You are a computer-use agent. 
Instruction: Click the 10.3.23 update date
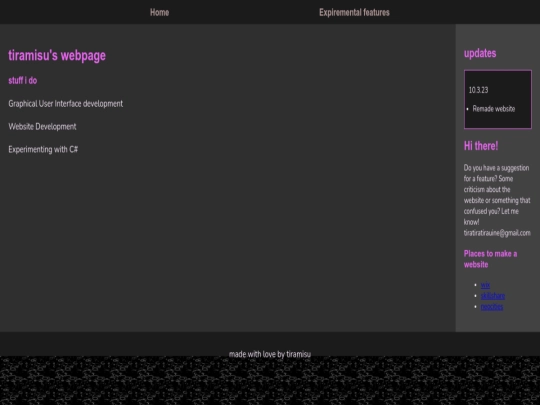pyautogui.click(x=478, y=90)
